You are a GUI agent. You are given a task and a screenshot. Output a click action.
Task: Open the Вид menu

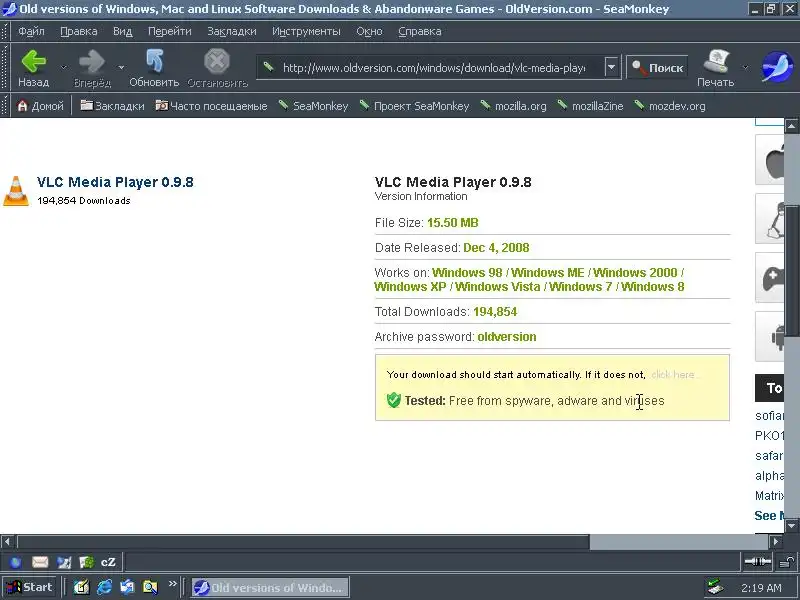point(122,31)
